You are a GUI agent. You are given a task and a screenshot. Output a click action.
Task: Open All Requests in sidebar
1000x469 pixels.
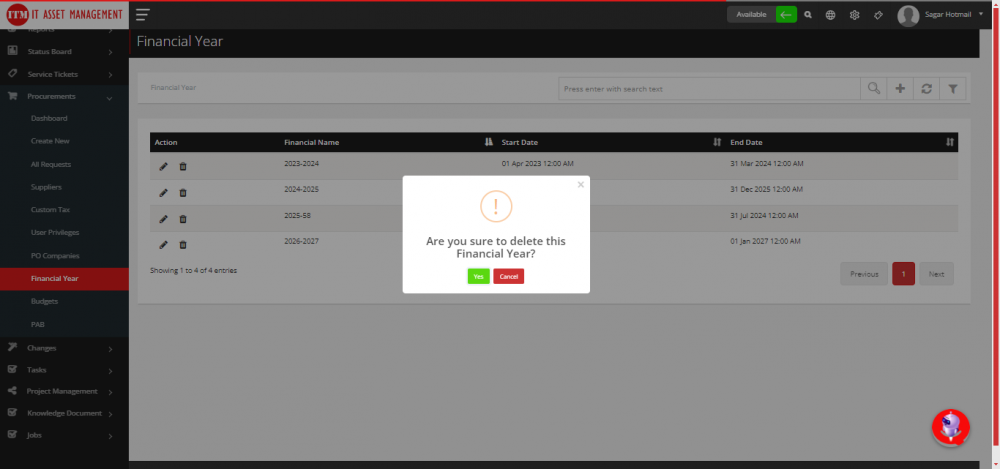coord(51,165)
